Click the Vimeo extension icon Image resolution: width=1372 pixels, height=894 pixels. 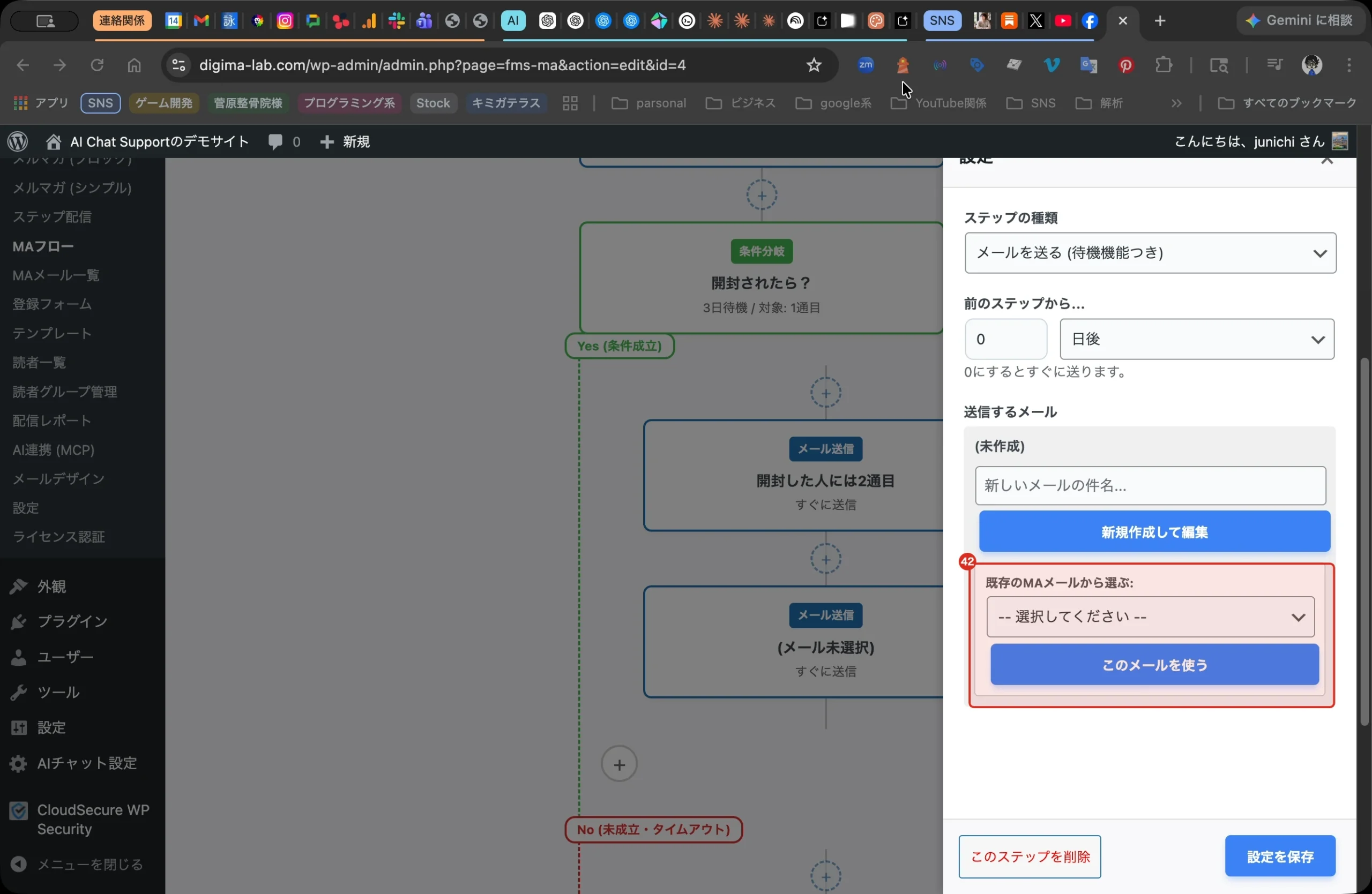coord(1052,65)
